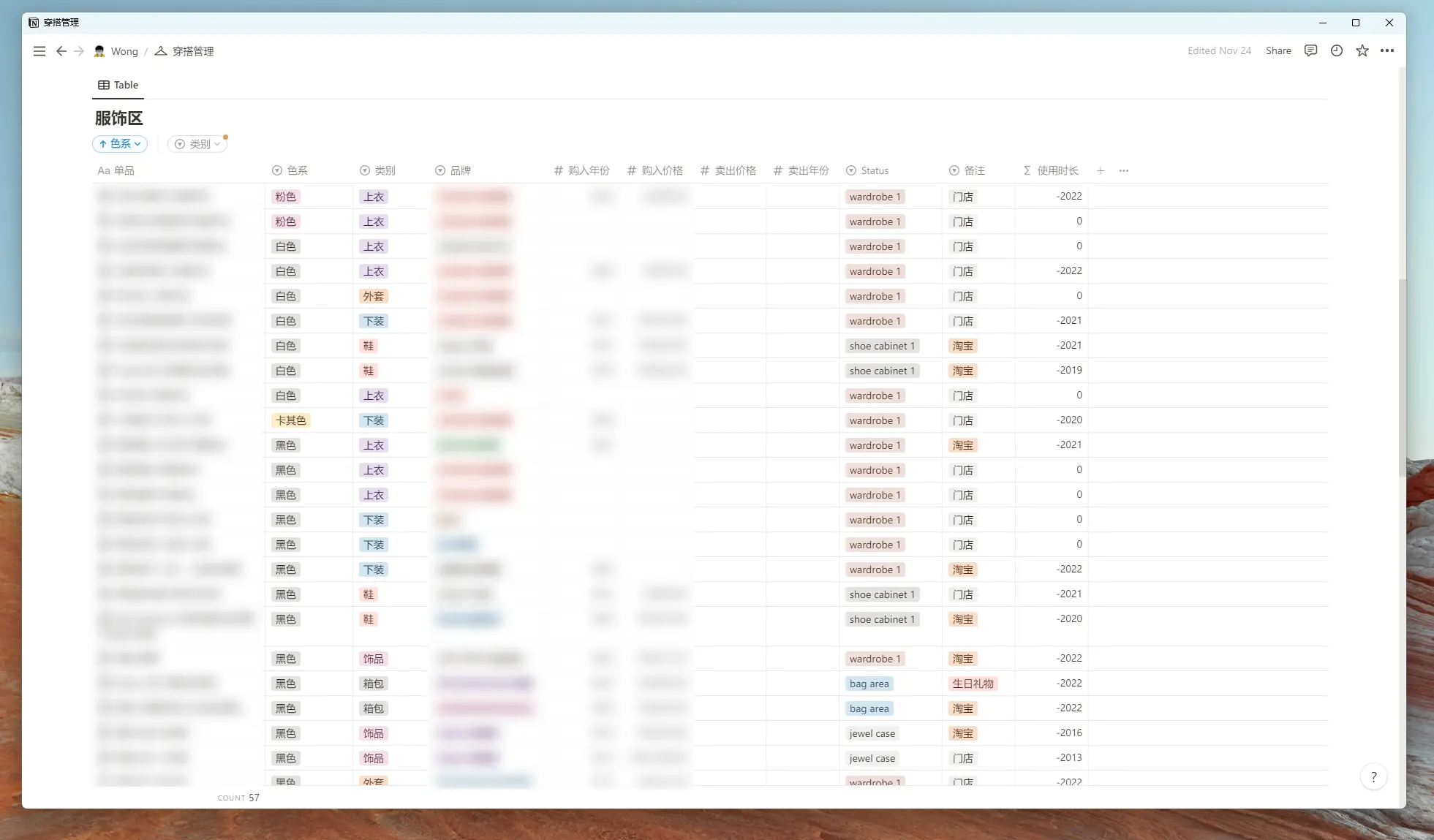Click the COUNT 57 row summary
The image size is (1434, 840).
tap(238, 798)
